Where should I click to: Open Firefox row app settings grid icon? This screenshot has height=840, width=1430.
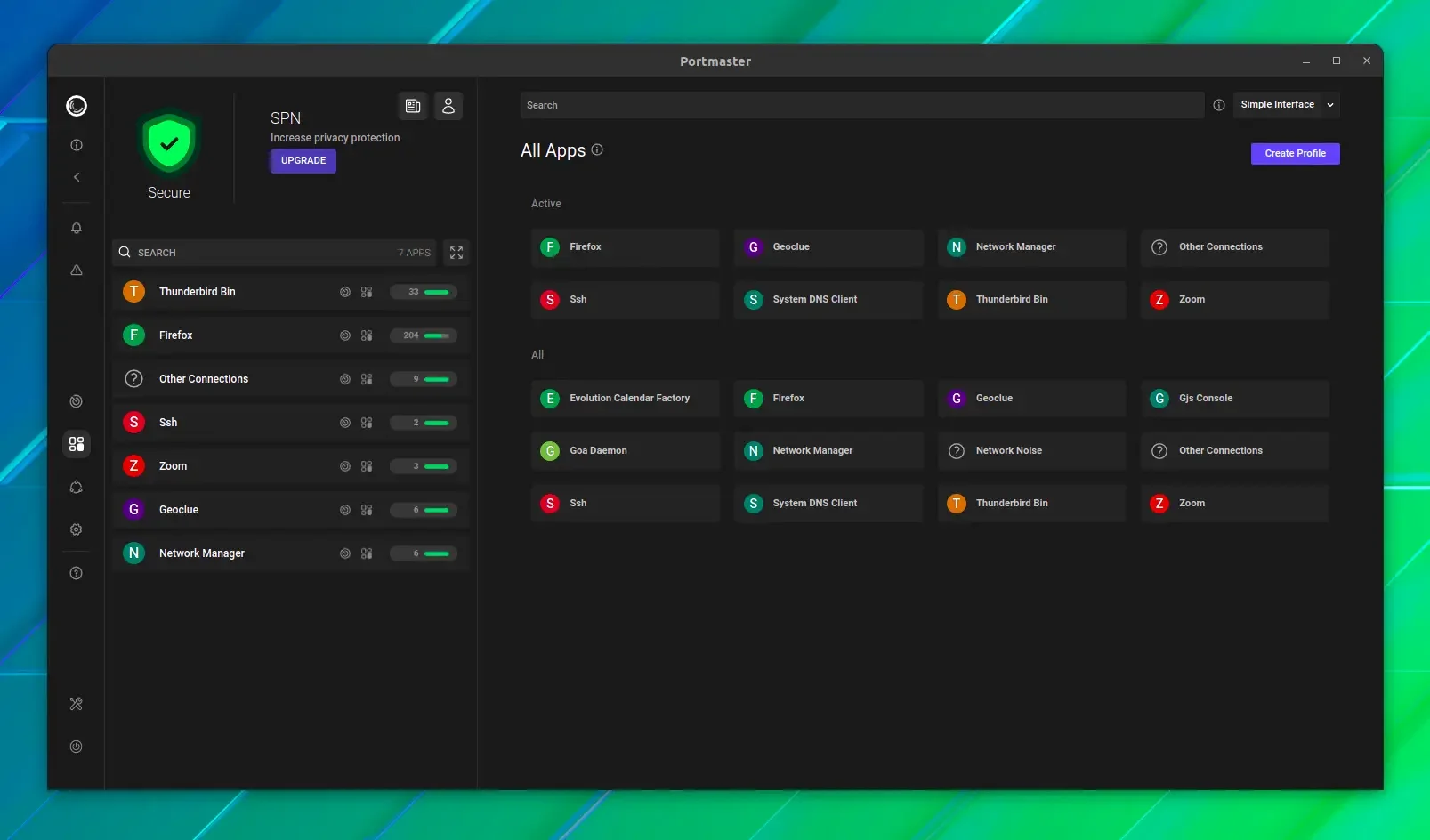(367, 335)
